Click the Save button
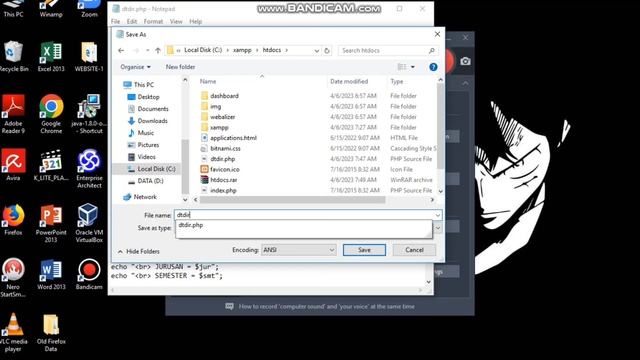Image resolution: width=640 pixels, height=360 pixels. pos(364,250)
